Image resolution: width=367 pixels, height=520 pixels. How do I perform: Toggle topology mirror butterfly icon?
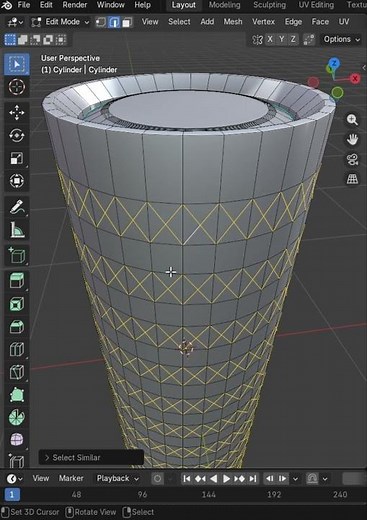(x=257, y=40)
